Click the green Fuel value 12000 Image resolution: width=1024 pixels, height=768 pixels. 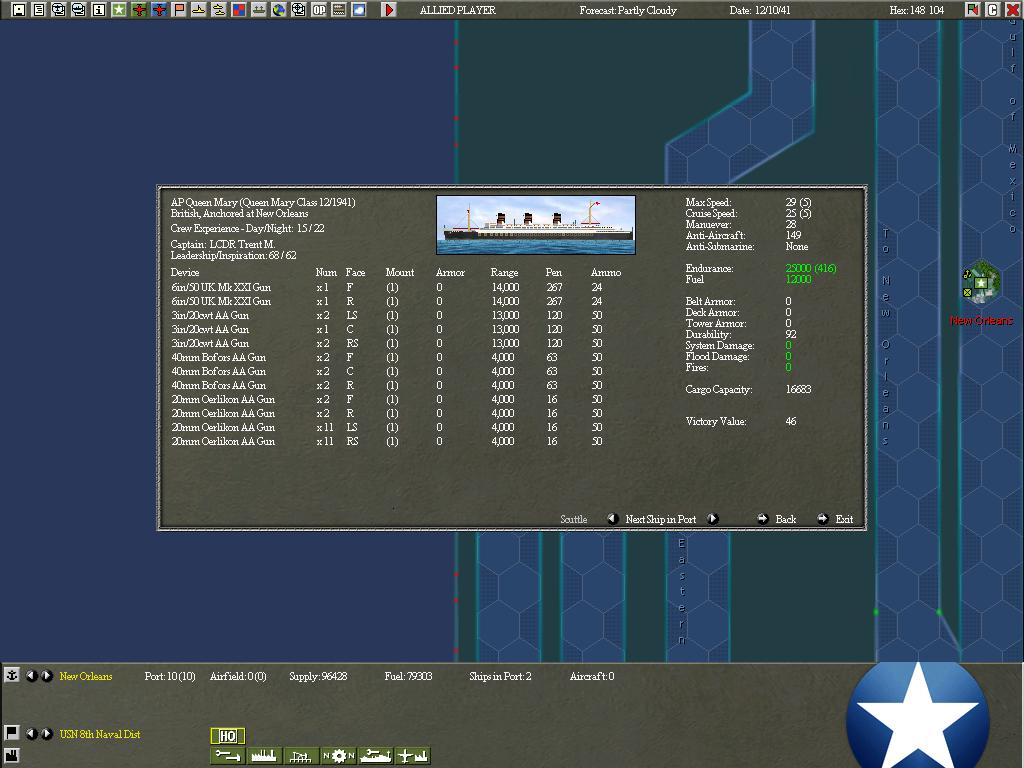(x=798, y=280)
